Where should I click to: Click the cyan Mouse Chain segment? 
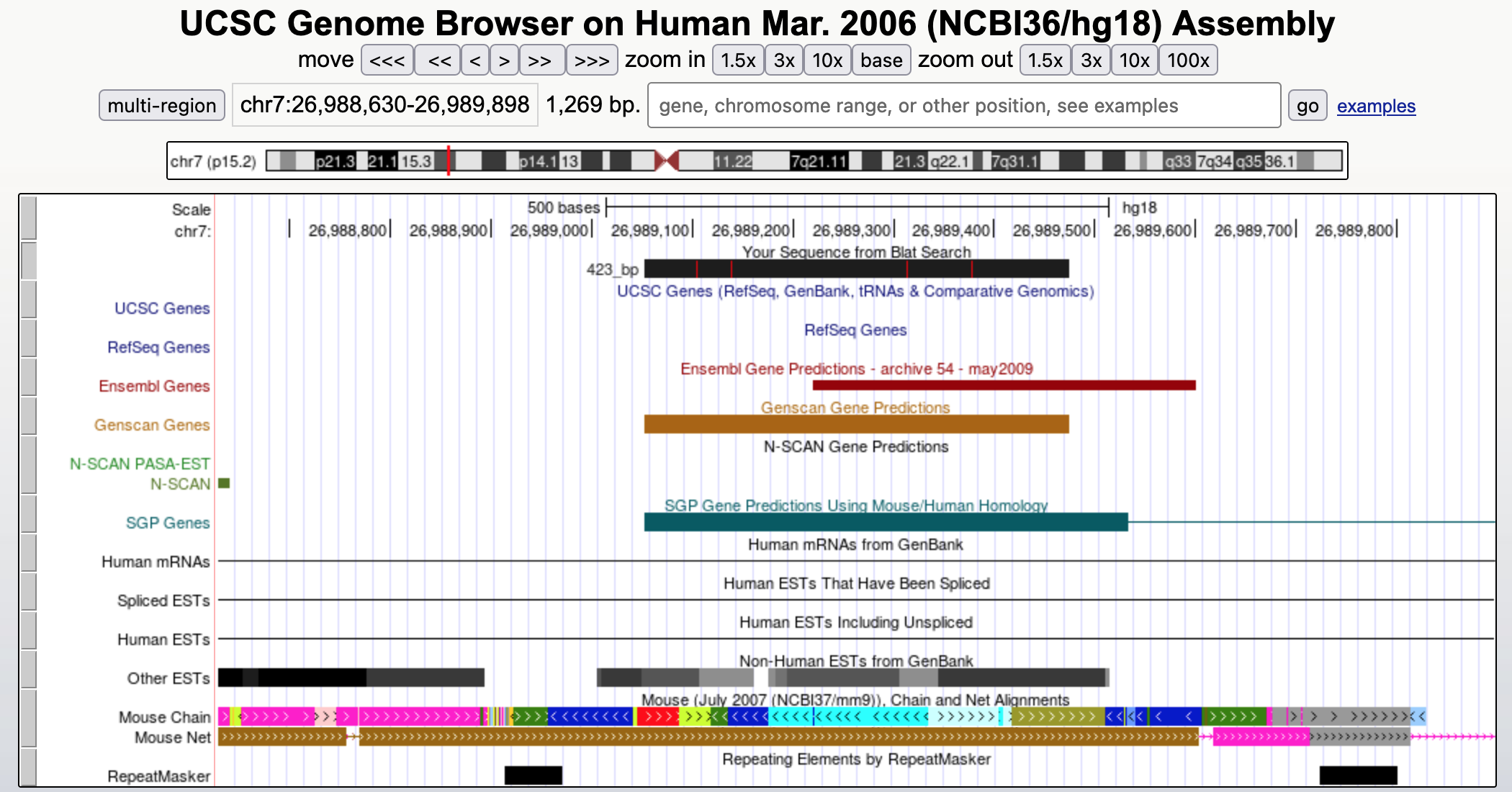click(x=850, y=716)
